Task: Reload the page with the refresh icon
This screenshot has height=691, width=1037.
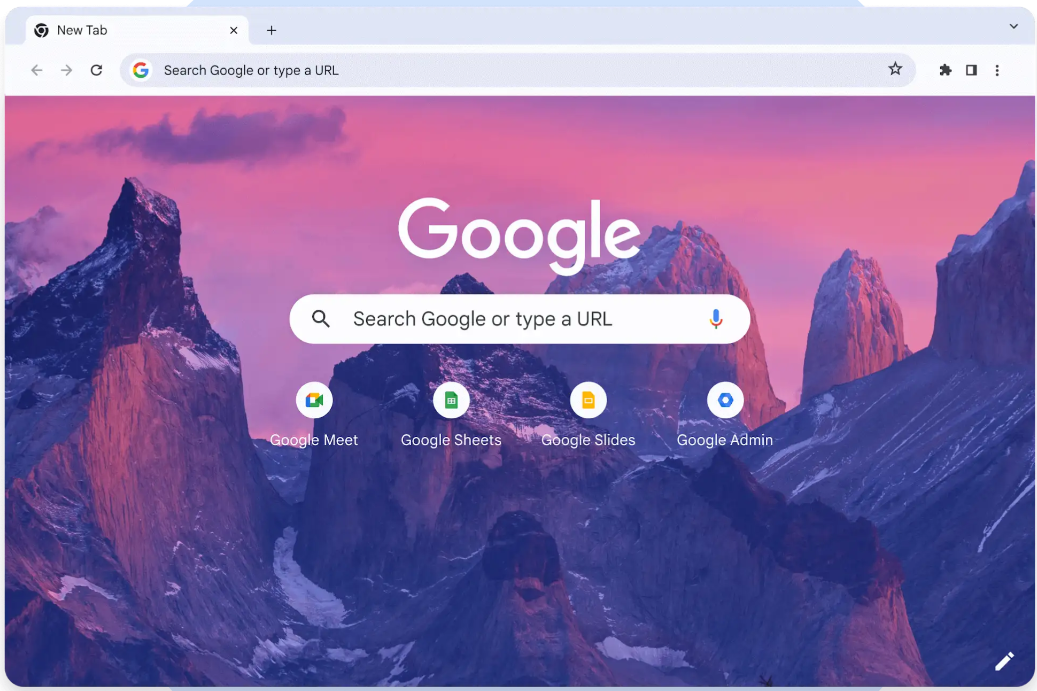Action: coord(97,70)
